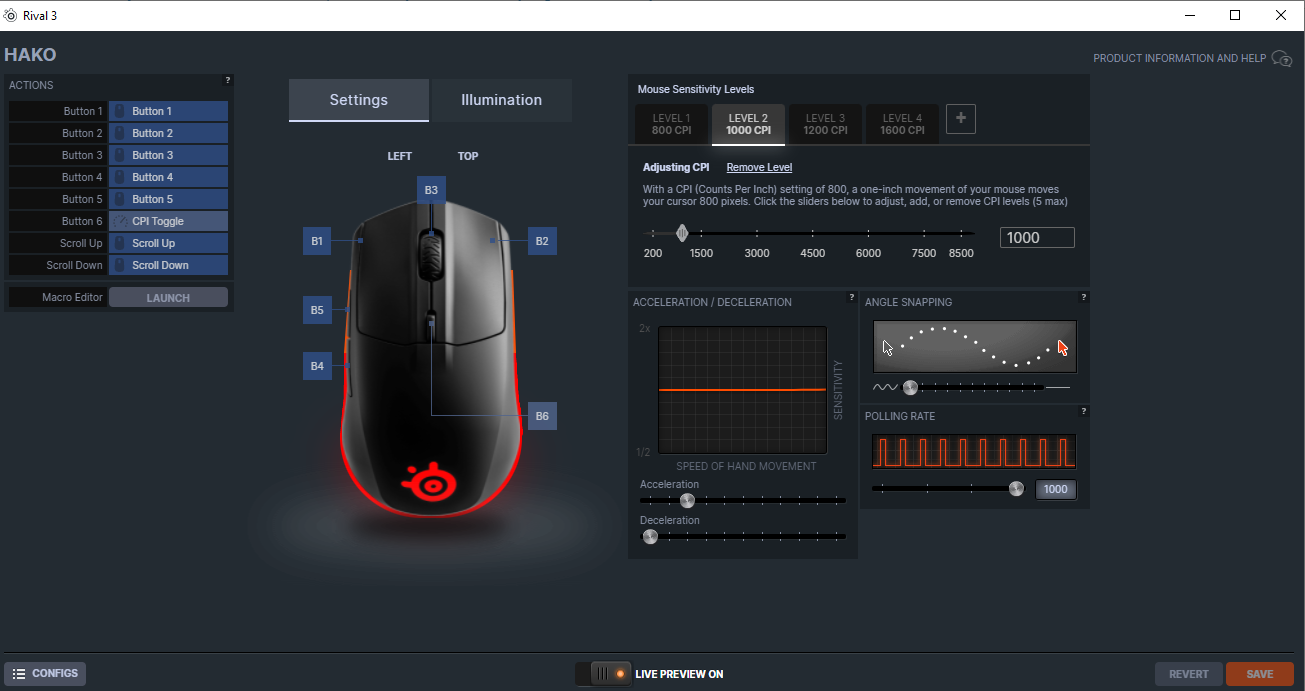The width and height of the screenshot is (1305, 691).
Task: Click the Polling Rate slider handle
Action: click(1016, 489)
